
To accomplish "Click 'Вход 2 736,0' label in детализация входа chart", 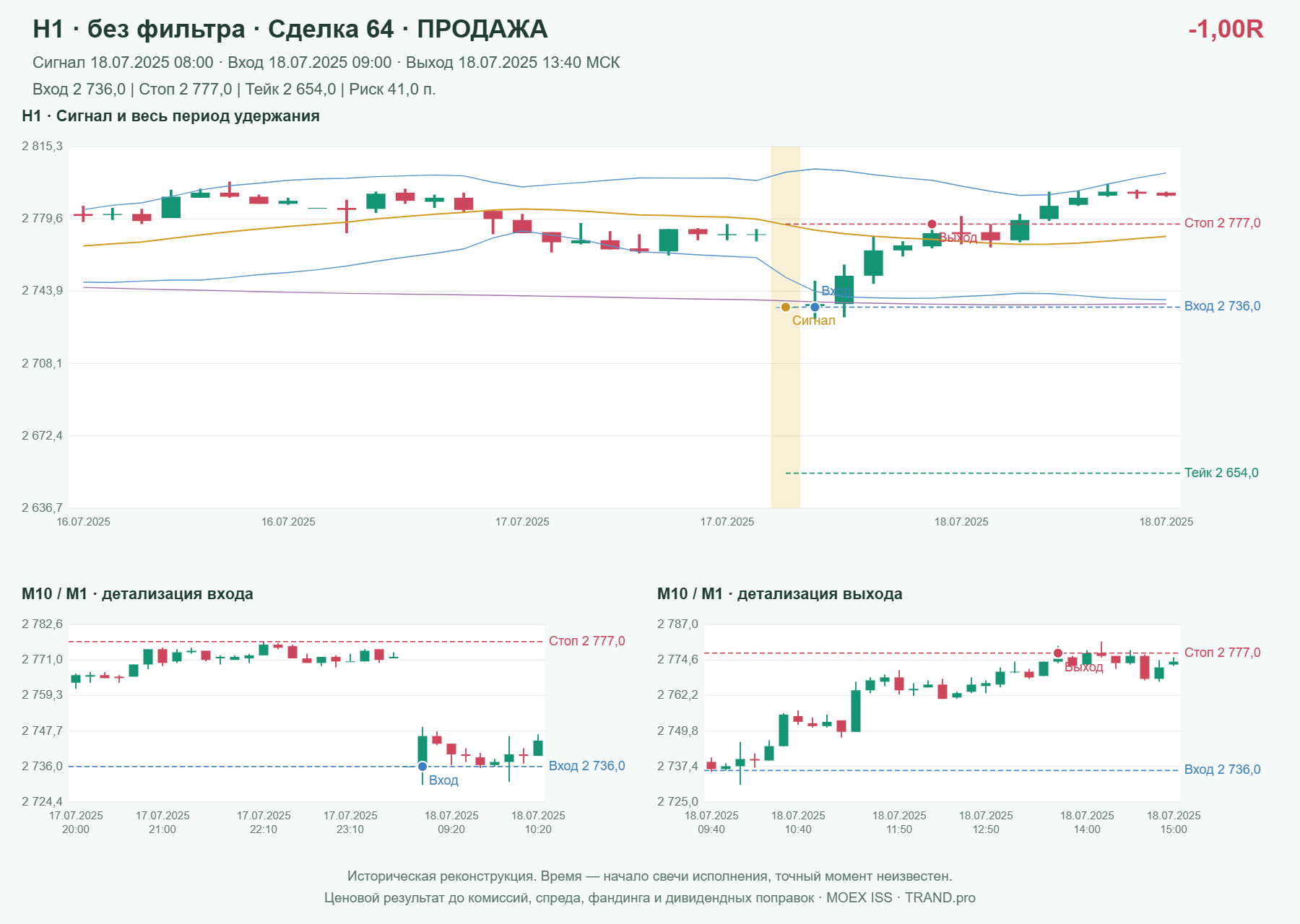I will pyautogui.click(x=587, y=766).
